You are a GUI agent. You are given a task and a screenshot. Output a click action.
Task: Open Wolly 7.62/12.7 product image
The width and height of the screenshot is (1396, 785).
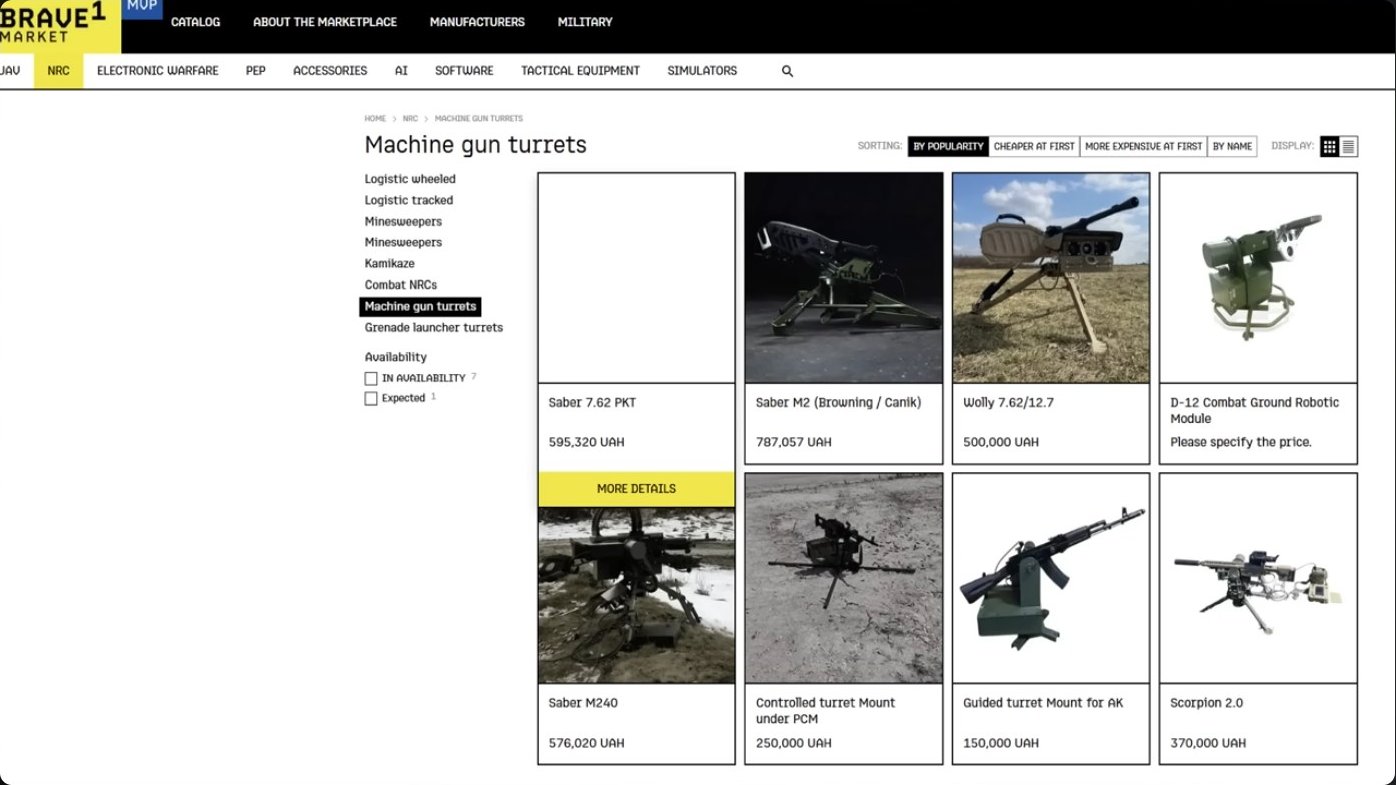(x=1051, y=278)
